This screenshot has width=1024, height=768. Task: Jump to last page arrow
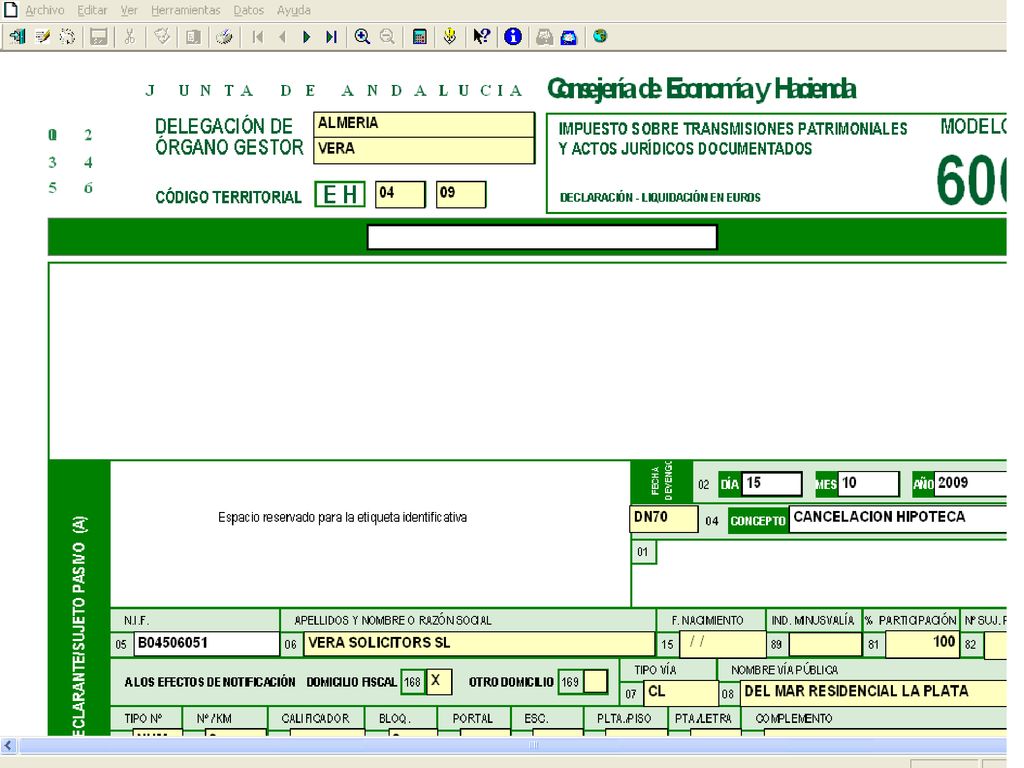pyautogui.click(x=331, y=37)
